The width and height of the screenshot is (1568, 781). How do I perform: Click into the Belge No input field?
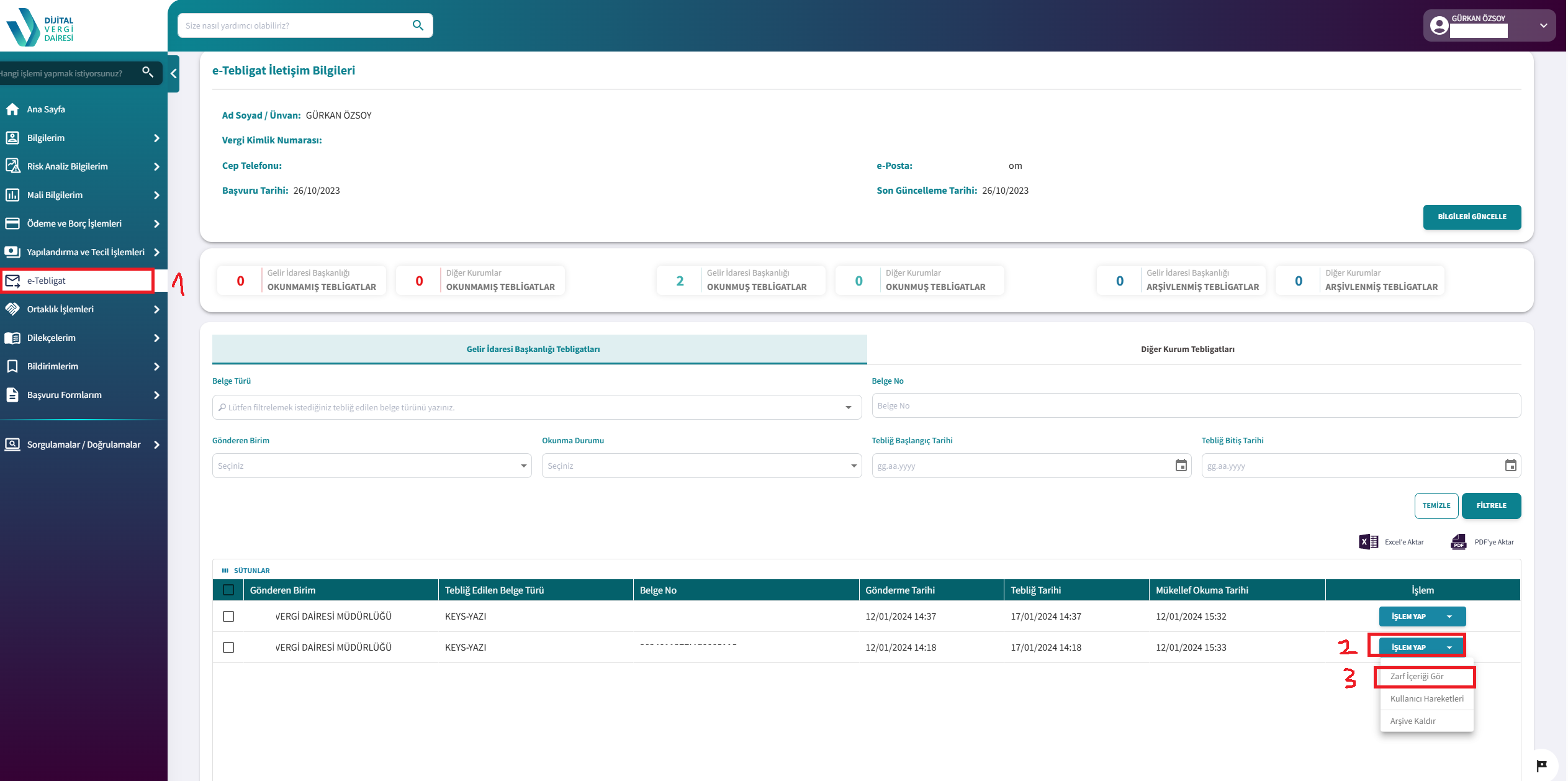[1196, 406]
